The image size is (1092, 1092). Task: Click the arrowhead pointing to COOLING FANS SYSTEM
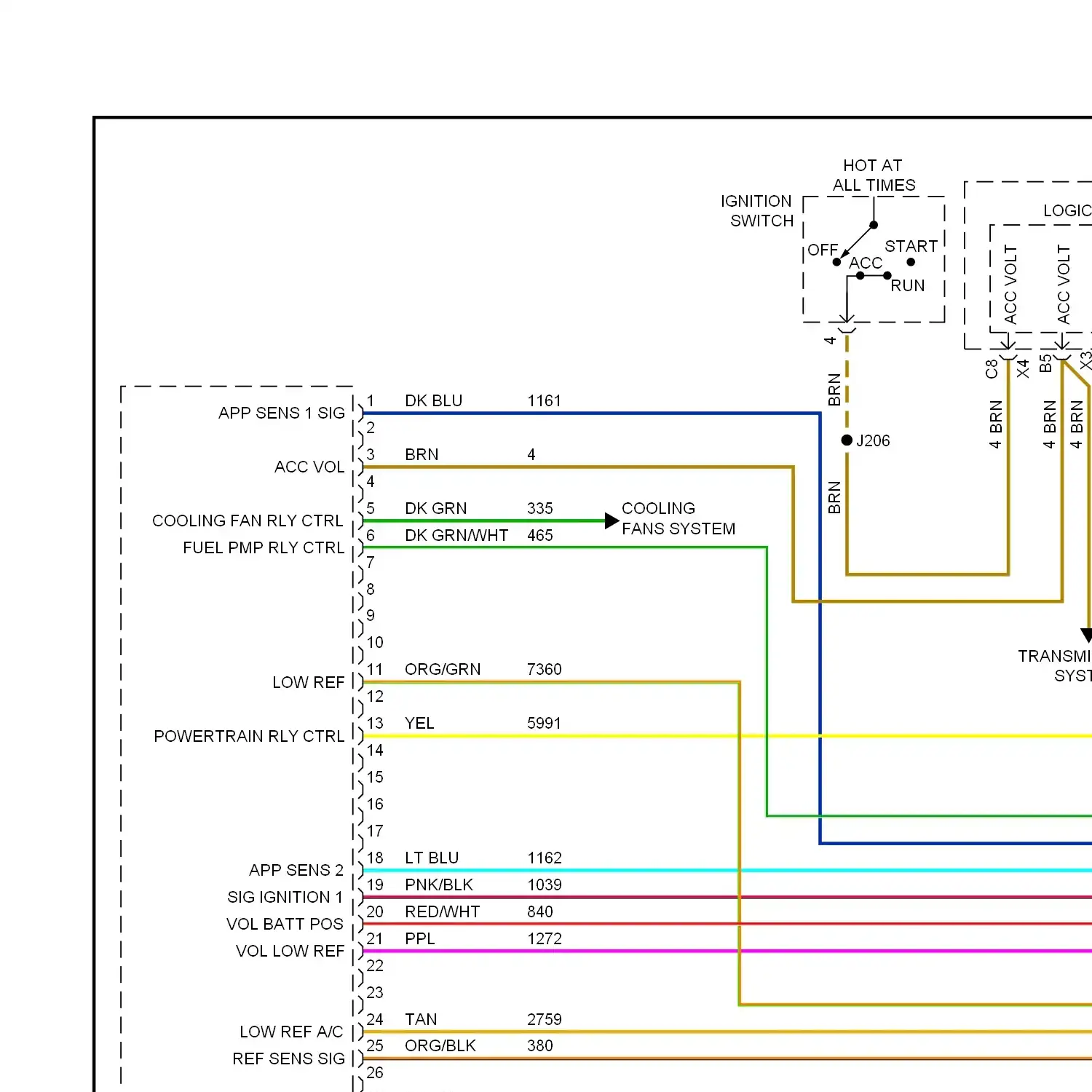[x=612, y=521]
